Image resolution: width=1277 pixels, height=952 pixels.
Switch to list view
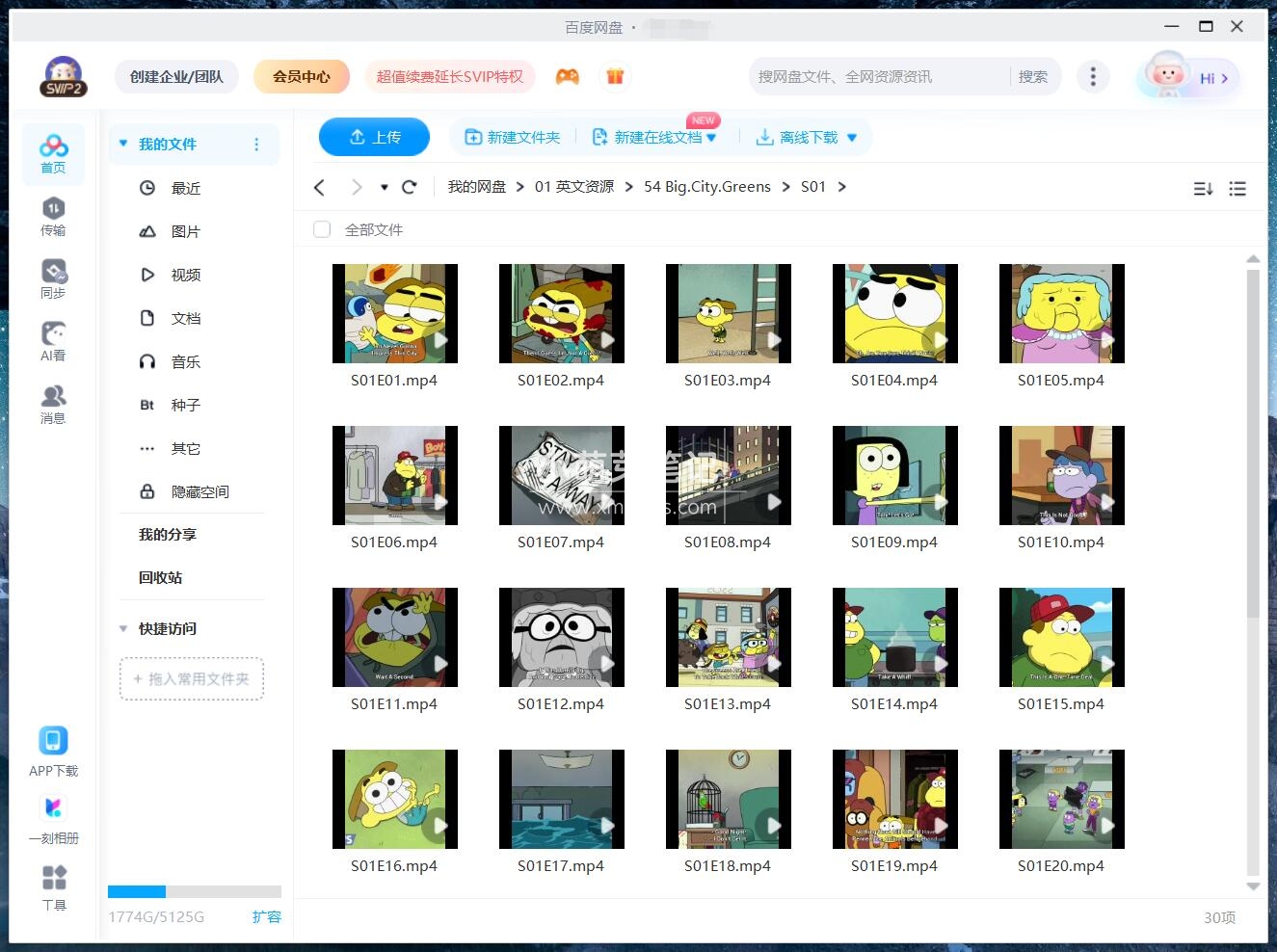coord(1237,189)
